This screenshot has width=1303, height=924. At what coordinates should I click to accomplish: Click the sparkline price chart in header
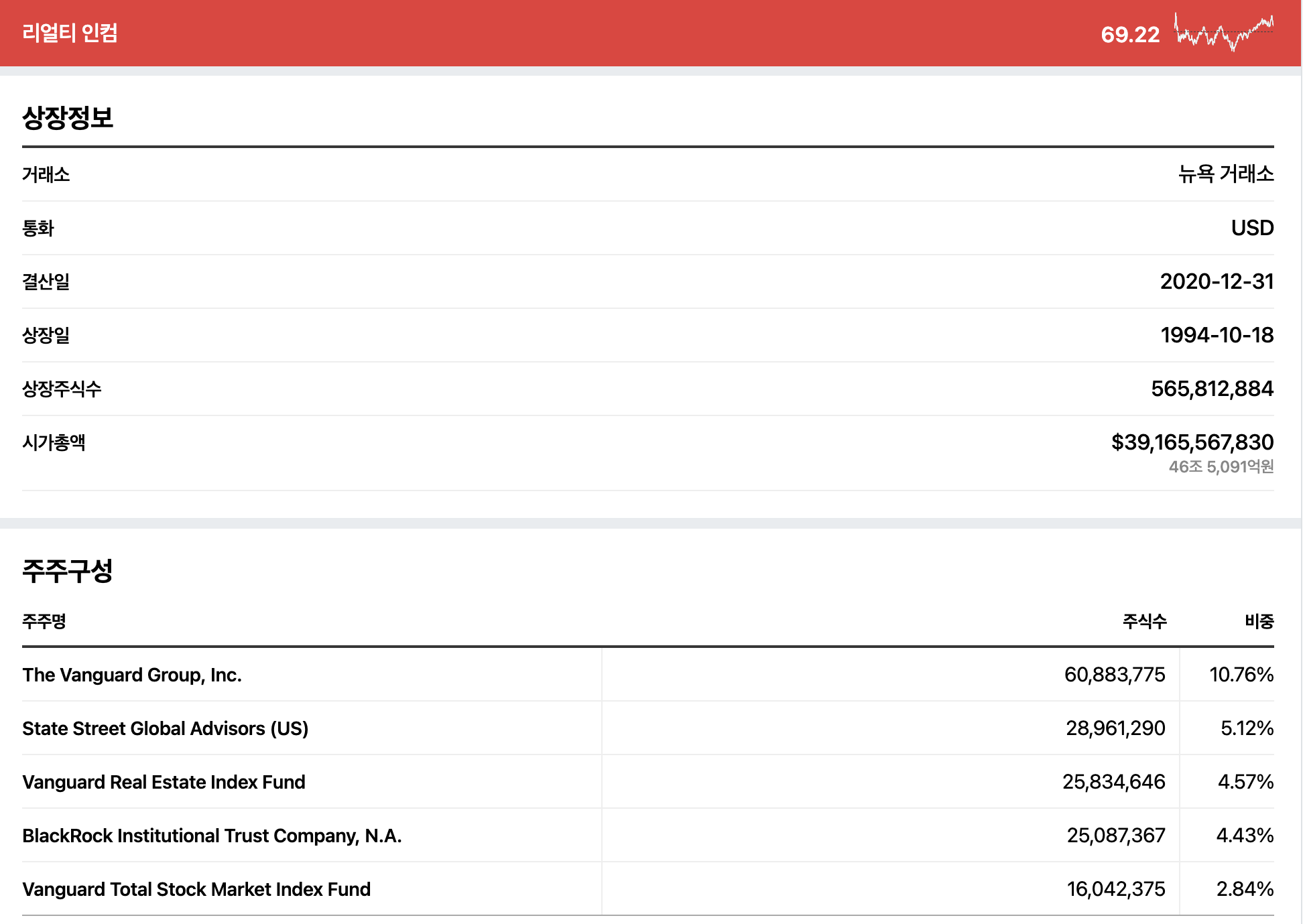(1223, 32)
